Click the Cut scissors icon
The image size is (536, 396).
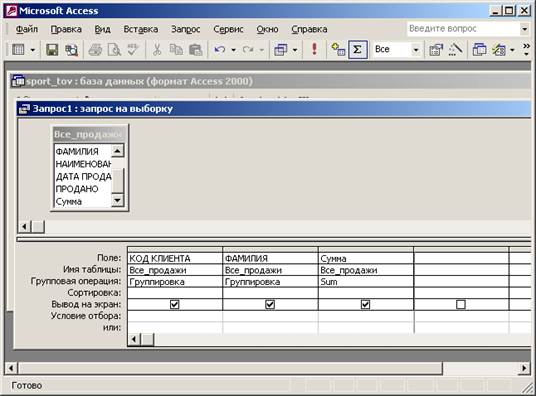point(157,50)
